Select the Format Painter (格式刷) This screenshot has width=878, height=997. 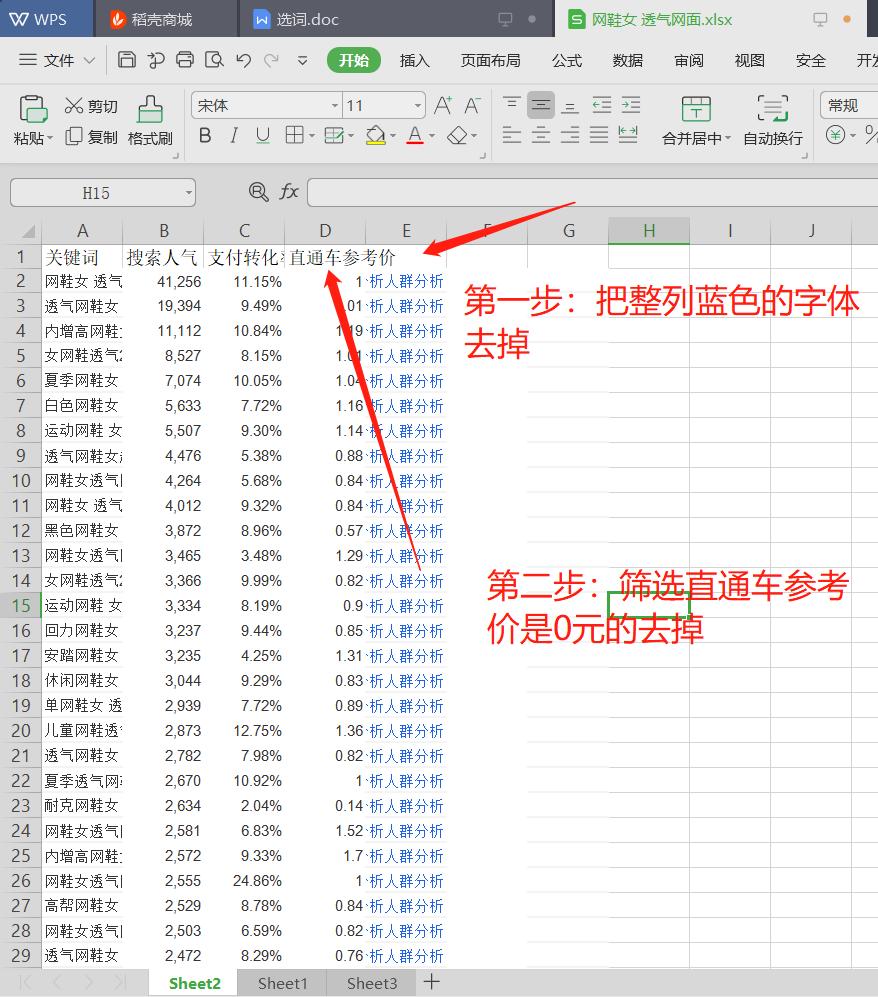click(150, 121)
